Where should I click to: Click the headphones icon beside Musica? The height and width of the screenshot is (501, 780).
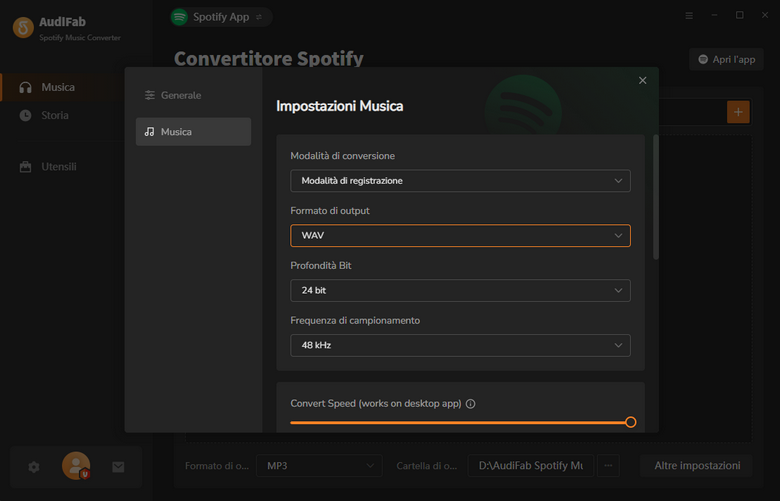[25, 88]
